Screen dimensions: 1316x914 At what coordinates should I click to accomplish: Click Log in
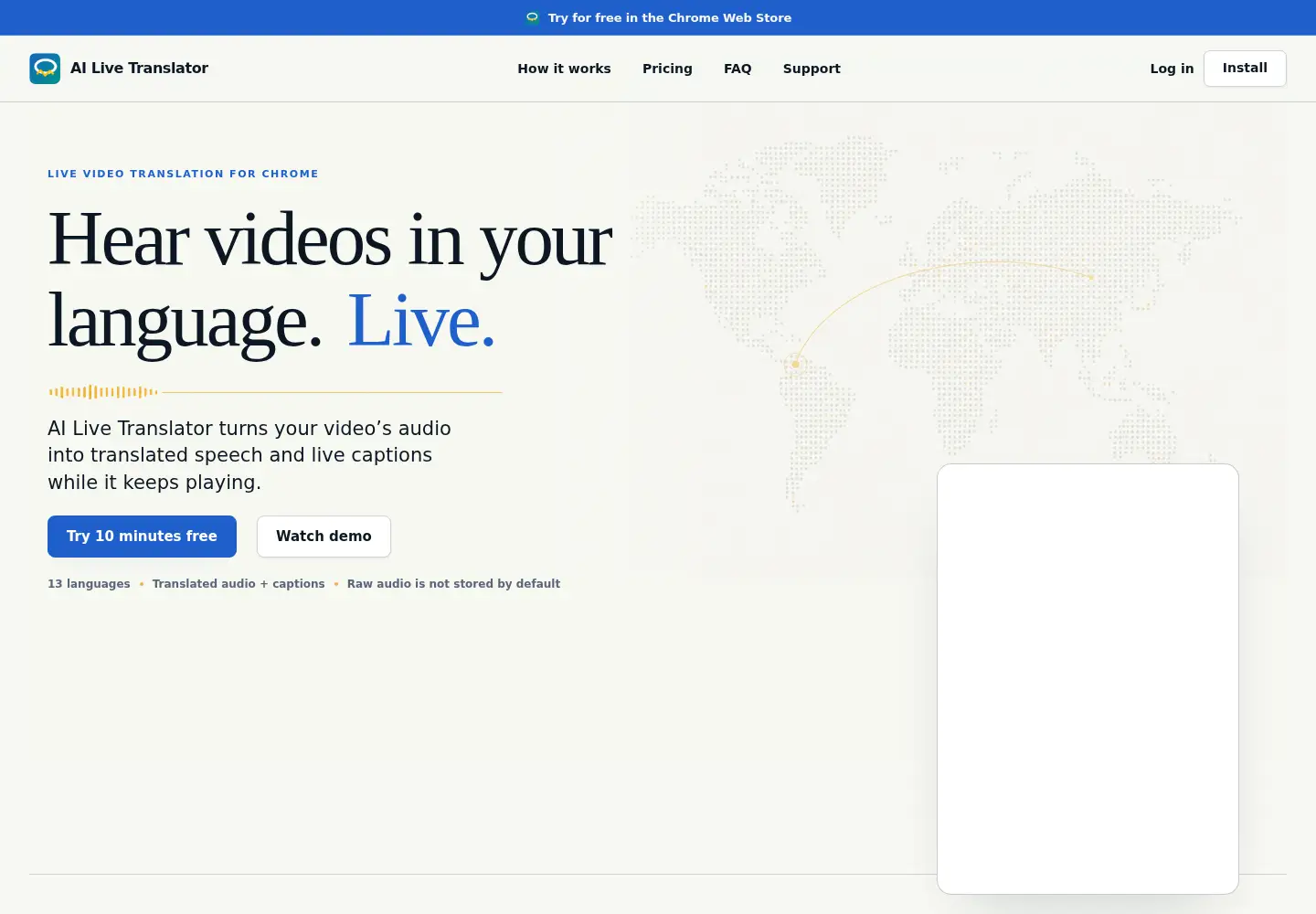[1172, 69]
